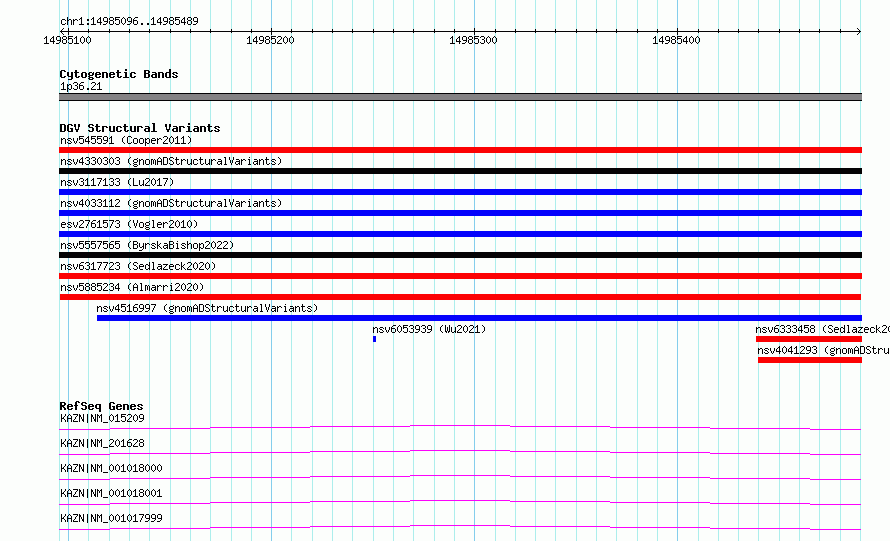Screen dimensions: 890x541
Task: Click the nsv6053939 (Wu2021) label
Action: [x=429, y=329]
